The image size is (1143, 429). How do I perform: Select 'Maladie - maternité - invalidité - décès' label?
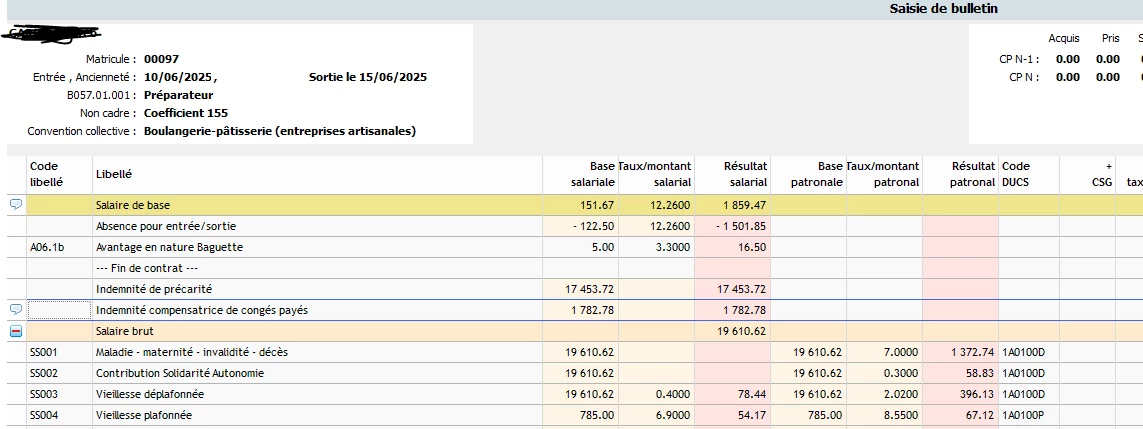pyautogui.click(x=192, y=353)
